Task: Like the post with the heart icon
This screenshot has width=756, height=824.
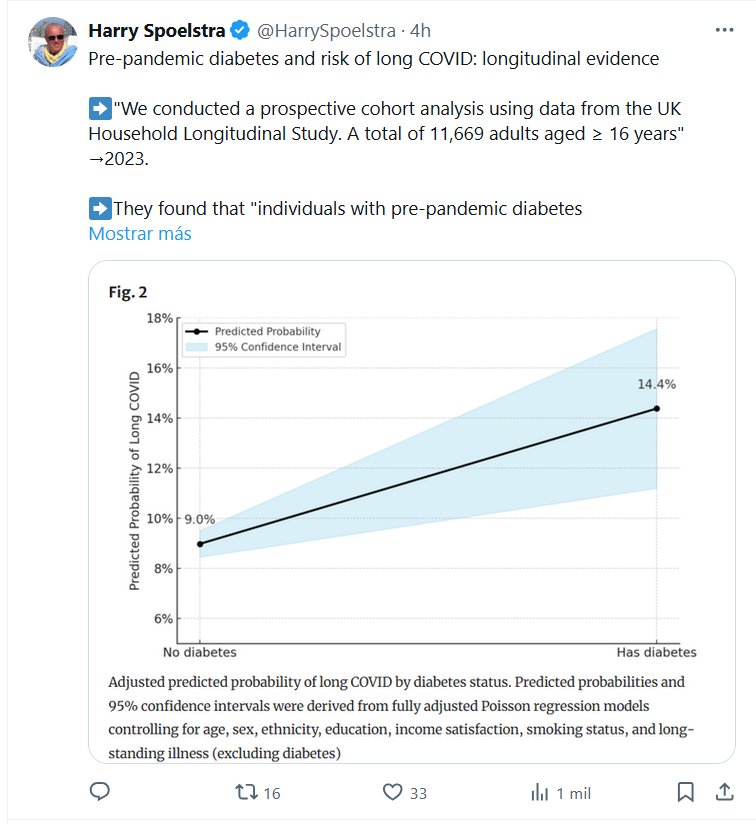Action: click(x=393, y=792)
